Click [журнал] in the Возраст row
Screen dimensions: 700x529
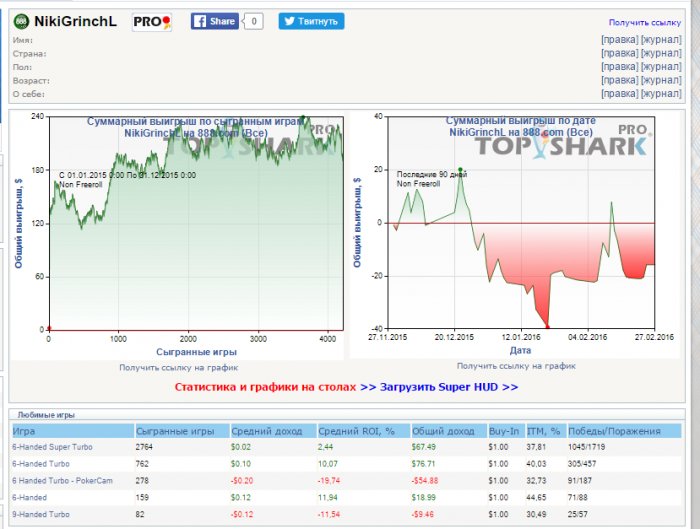661,80
